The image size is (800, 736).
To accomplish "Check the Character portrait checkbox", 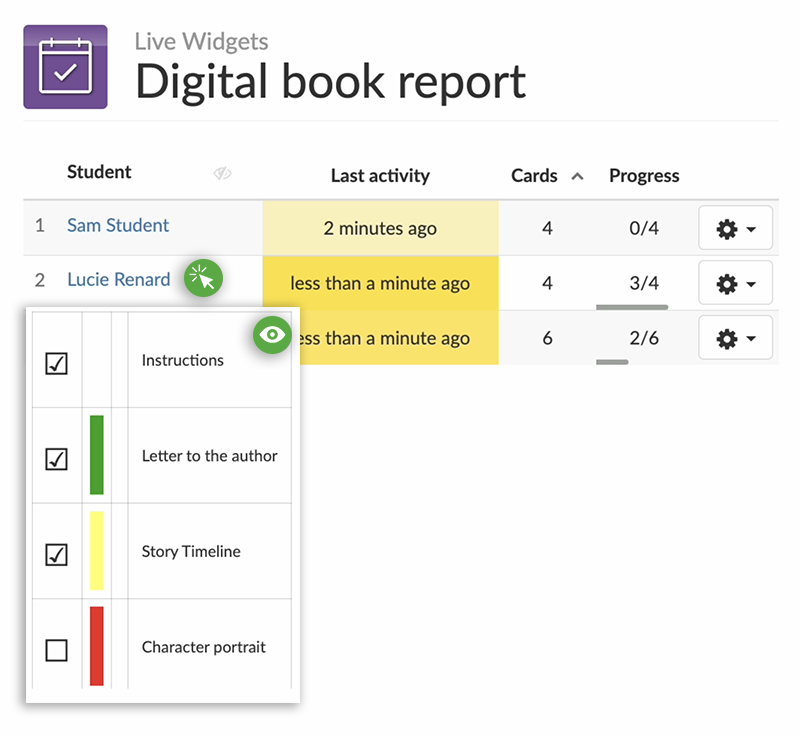I will point(56,648).
